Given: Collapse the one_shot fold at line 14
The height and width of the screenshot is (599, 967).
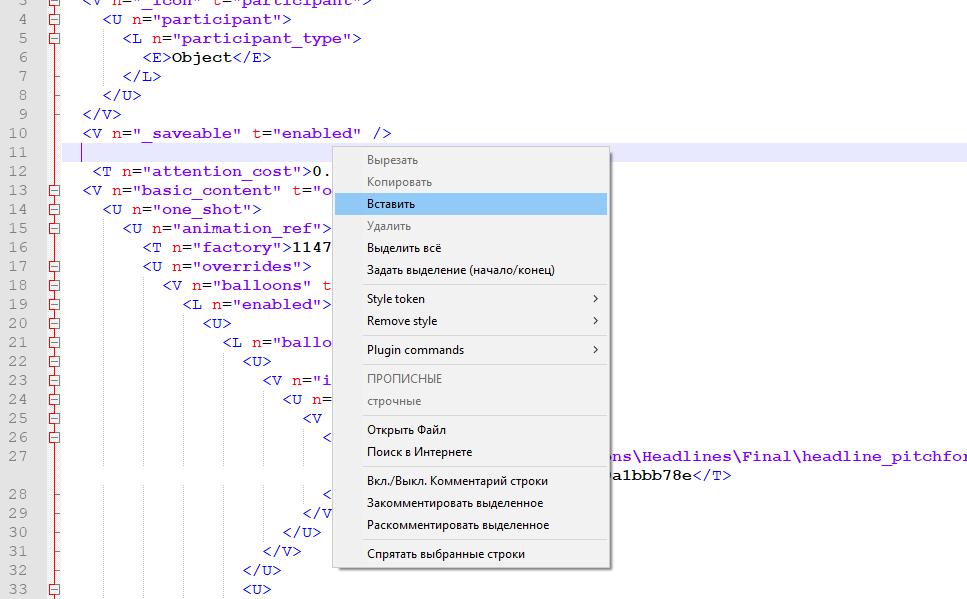Looking at the screenshot, I should pos(55,209).
